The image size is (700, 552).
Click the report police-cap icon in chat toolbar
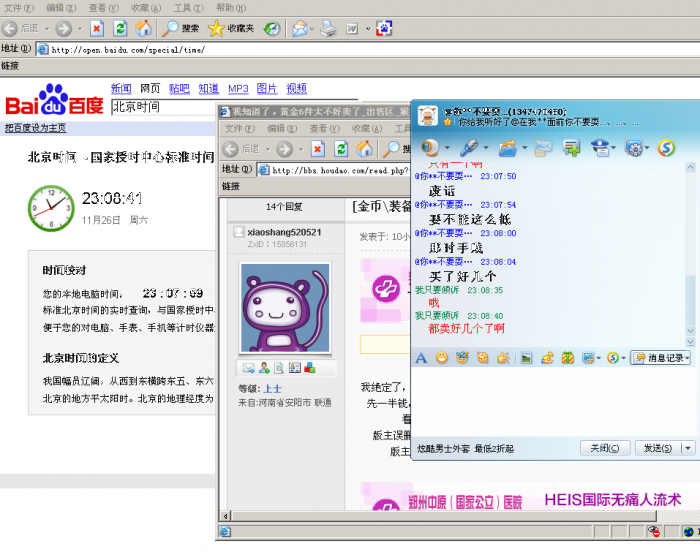(x=600, y=147)
